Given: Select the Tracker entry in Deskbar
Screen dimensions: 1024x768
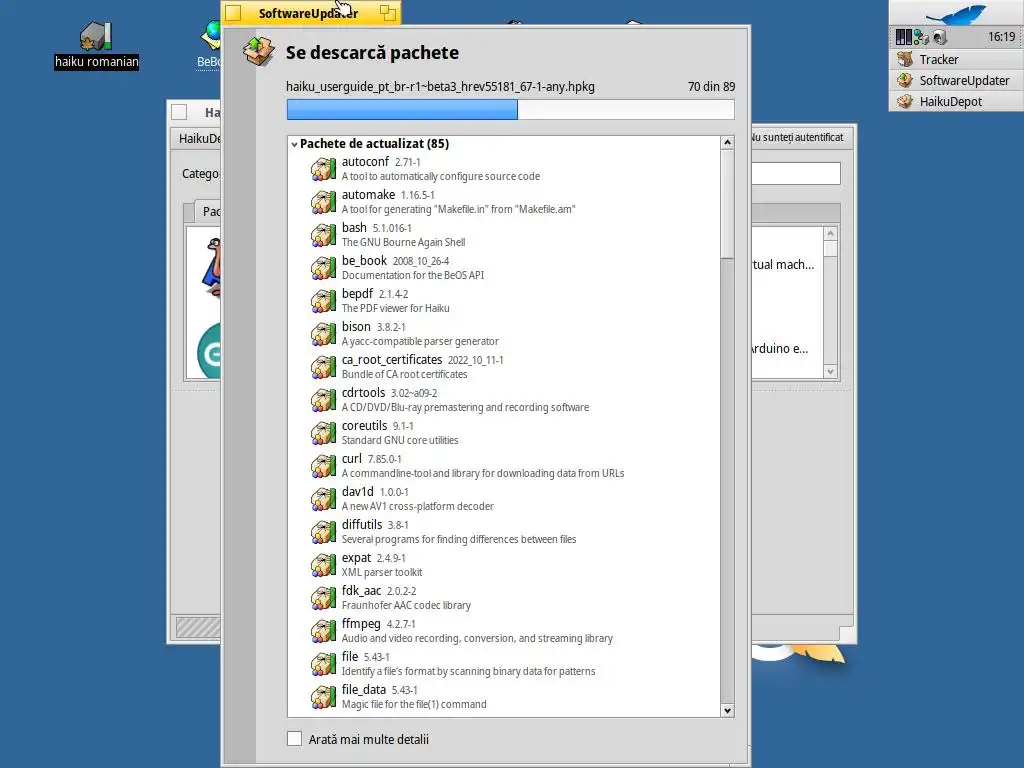Looking at the screenshot, I should click(956, 59).
